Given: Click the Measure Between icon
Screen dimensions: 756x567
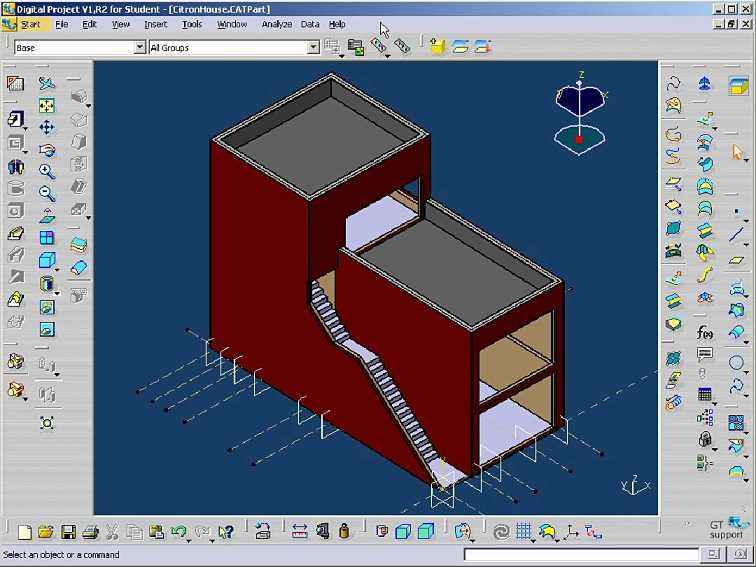Looking at the screenshot, I should tap(299, 532).
